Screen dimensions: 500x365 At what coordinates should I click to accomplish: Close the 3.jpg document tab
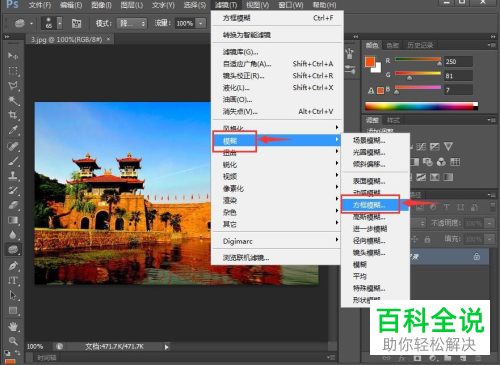(108, 39)
